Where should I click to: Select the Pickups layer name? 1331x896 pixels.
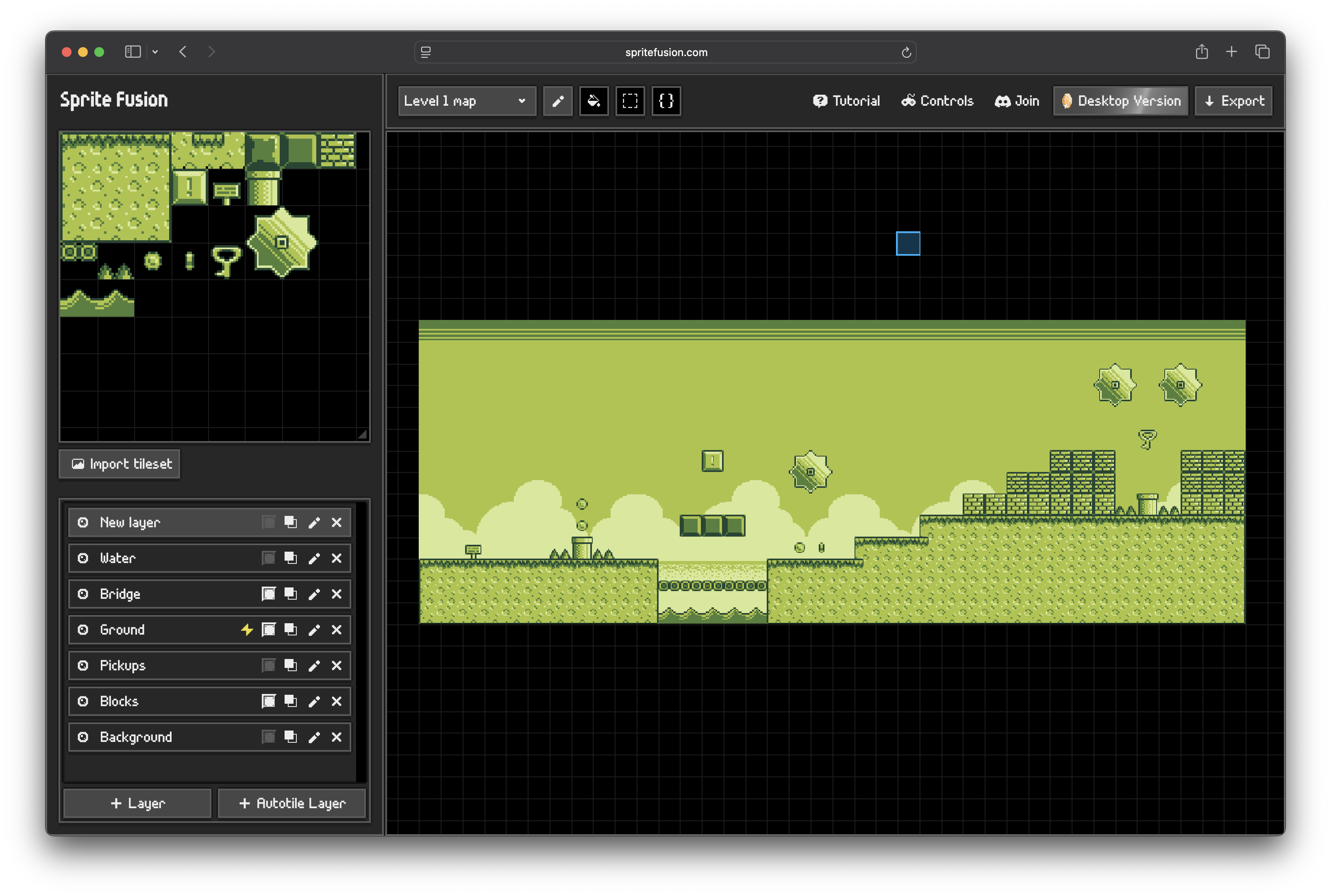pos(123,666)
